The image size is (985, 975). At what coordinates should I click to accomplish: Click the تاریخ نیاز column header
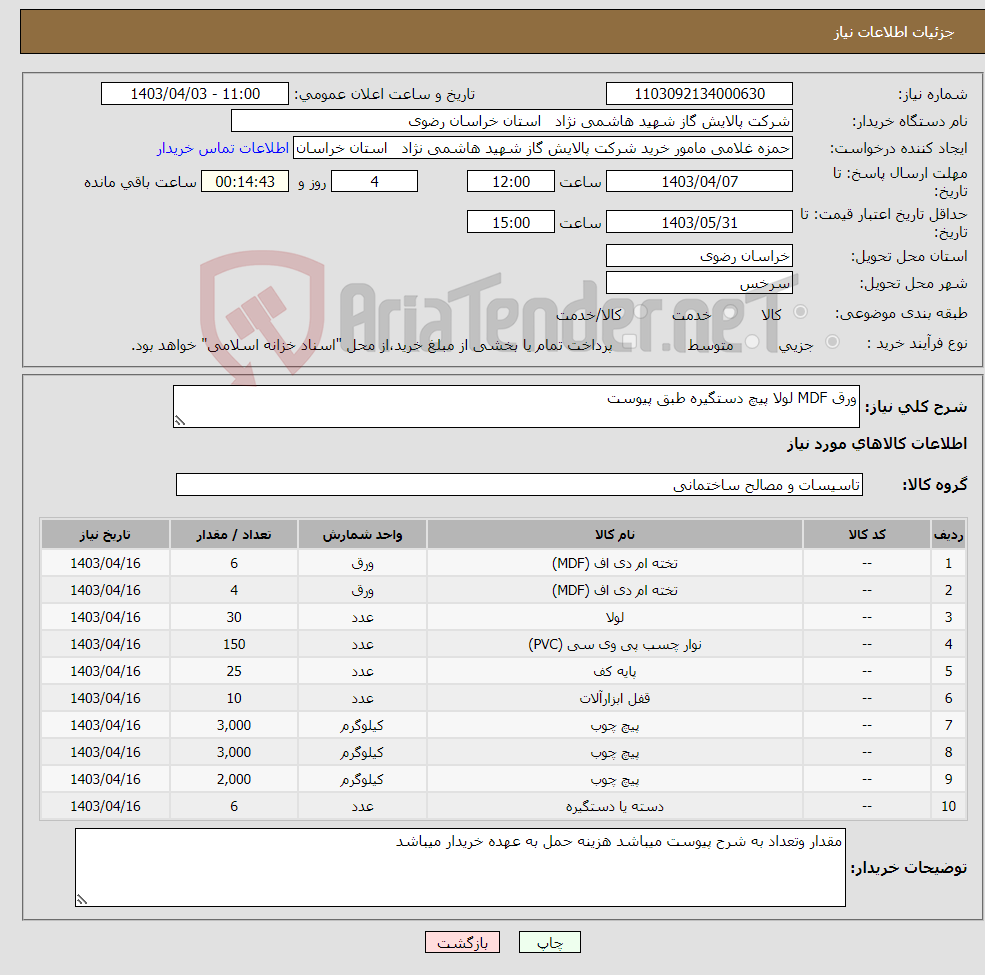click(x=105, y=534)
